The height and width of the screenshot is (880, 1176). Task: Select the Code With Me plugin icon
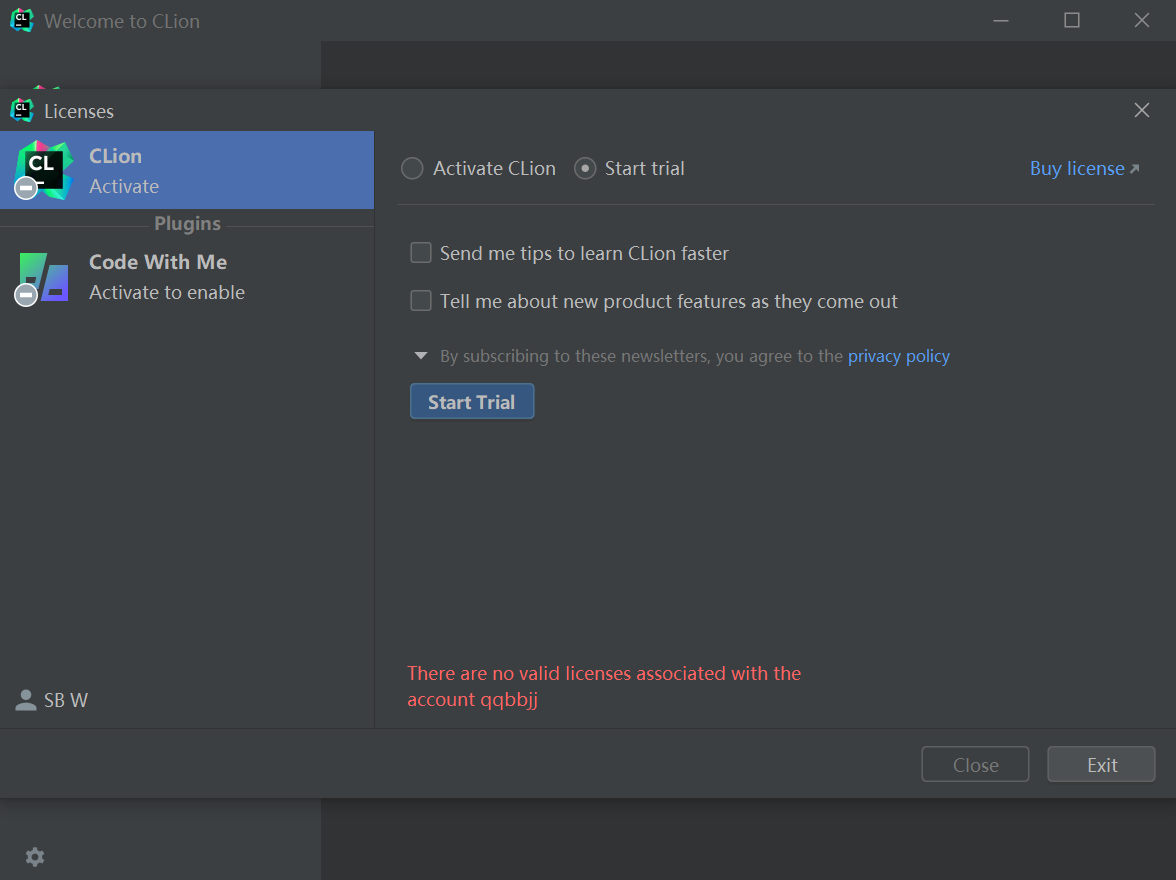43,278
